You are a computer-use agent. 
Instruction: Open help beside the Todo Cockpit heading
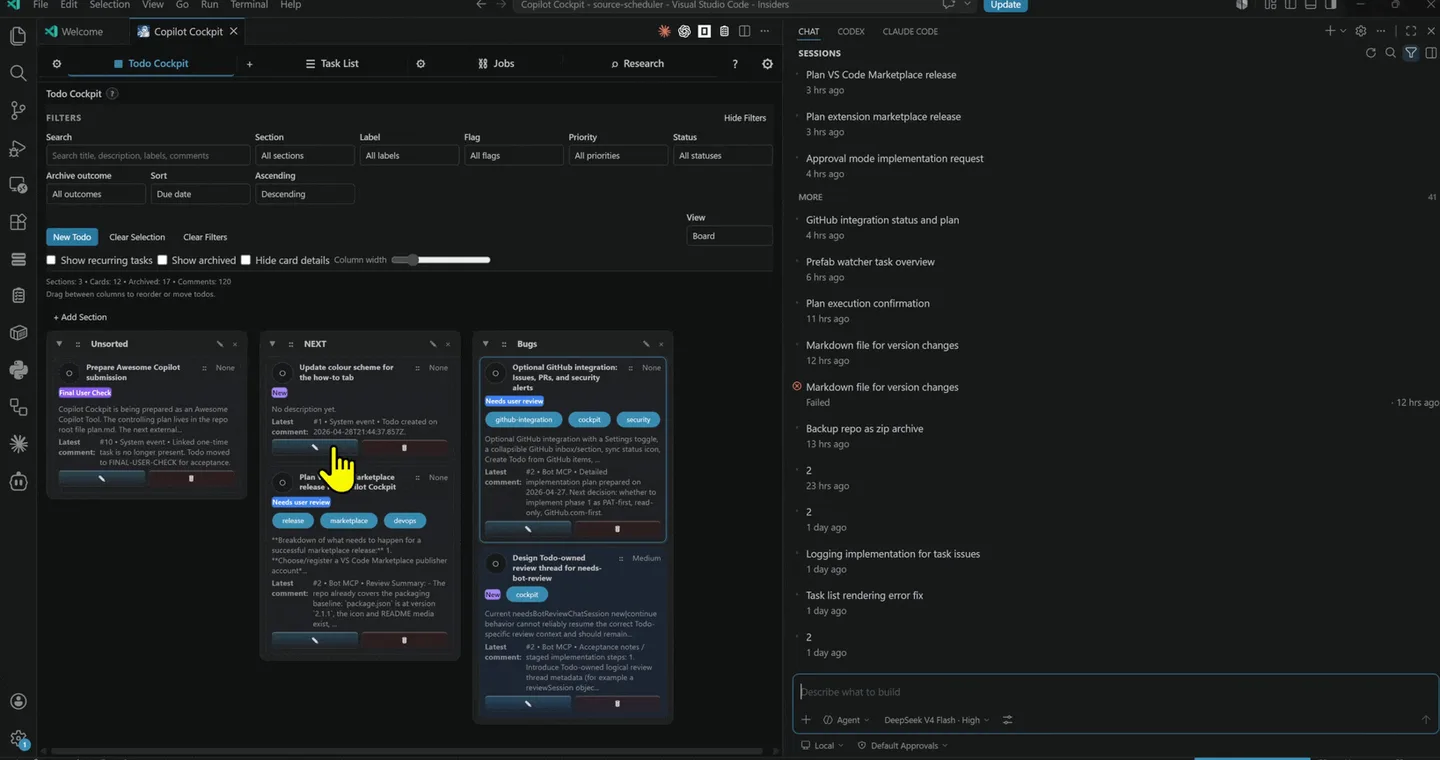tap(112, 94)
